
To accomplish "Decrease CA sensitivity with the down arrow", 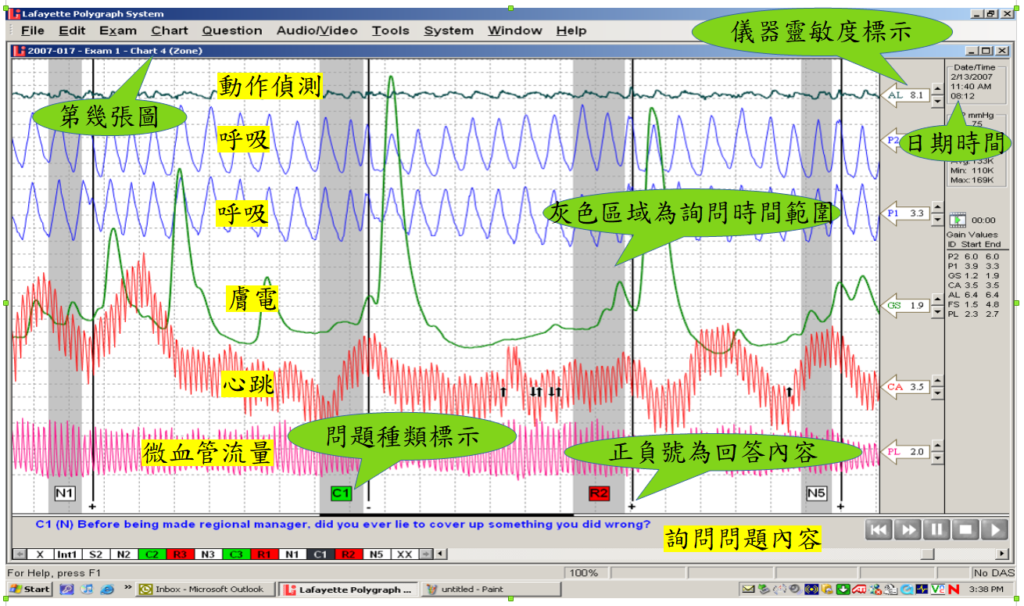I will pos(937,392).
